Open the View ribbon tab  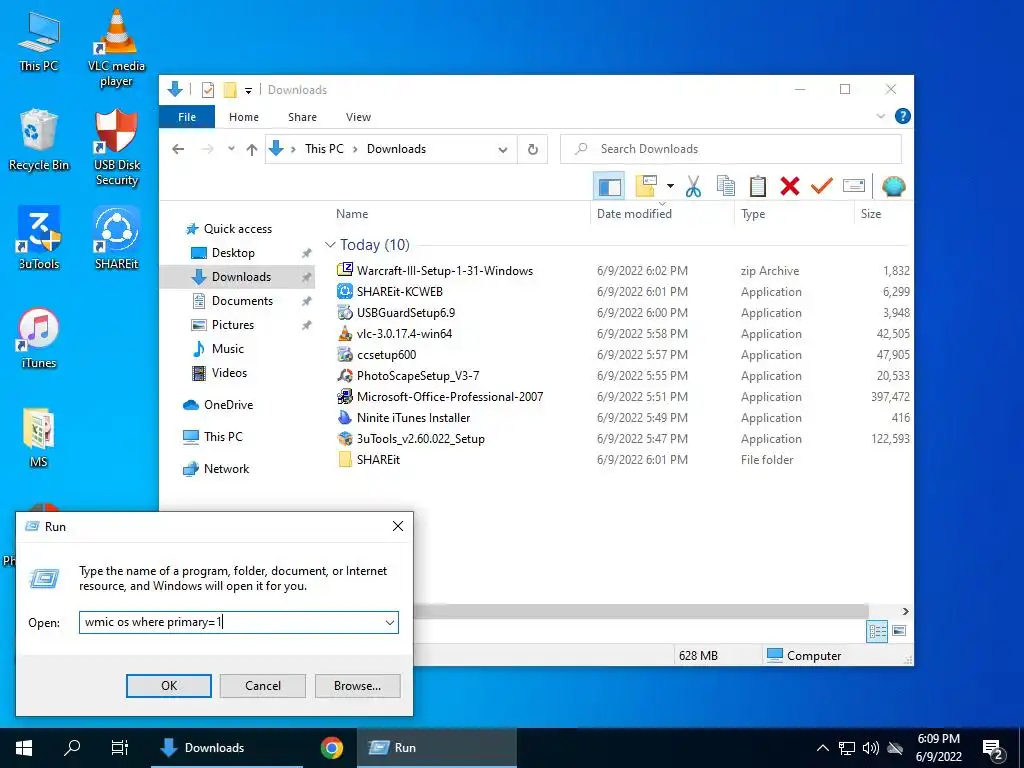(358, 117)
